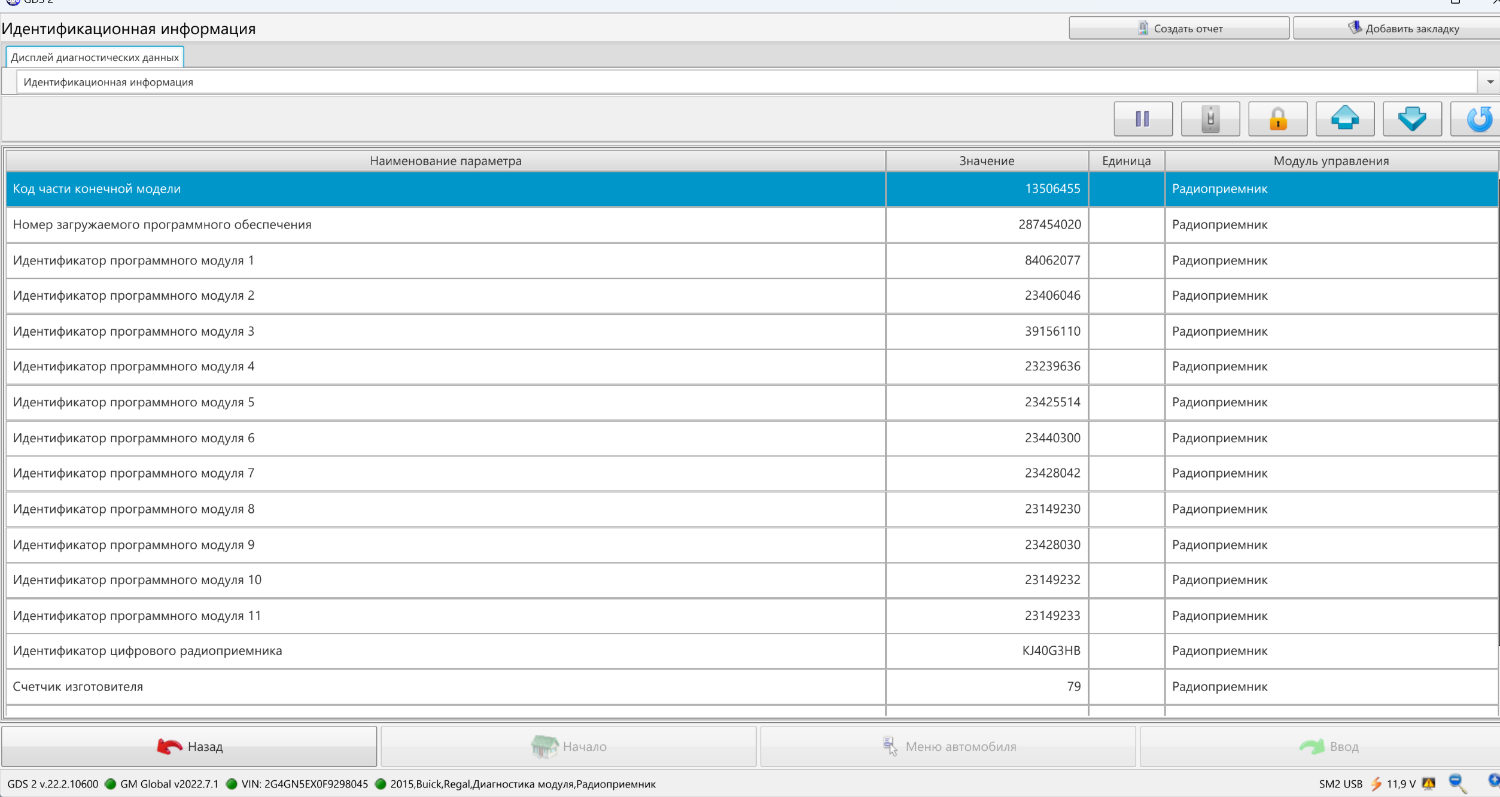Move selected parameter up with blue arrow
The height and width of the screenshot is (797, 1500).
pos(1345,119)
